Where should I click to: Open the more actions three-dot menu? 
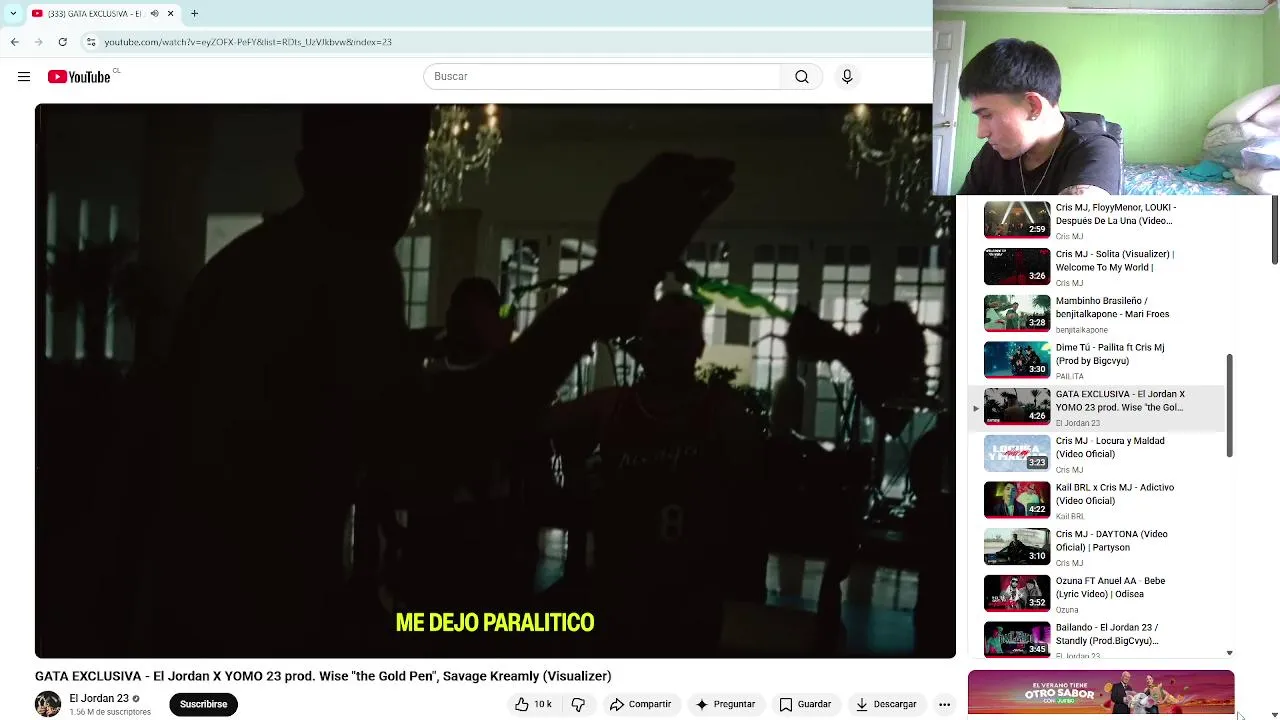[x=944, y=705]
